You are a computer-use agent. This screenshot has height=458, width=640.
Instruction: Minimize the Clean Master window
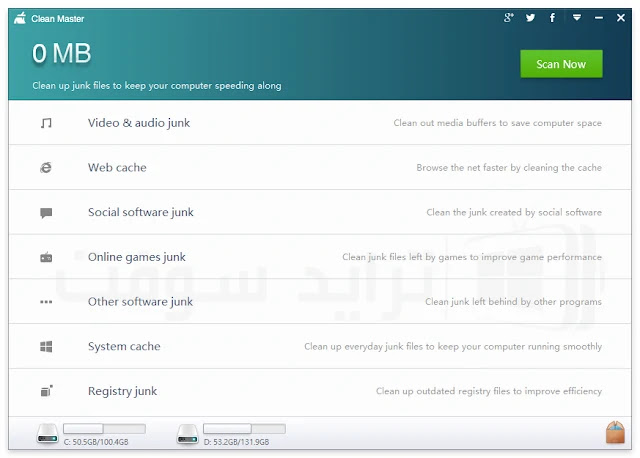(x=599, y=18)
